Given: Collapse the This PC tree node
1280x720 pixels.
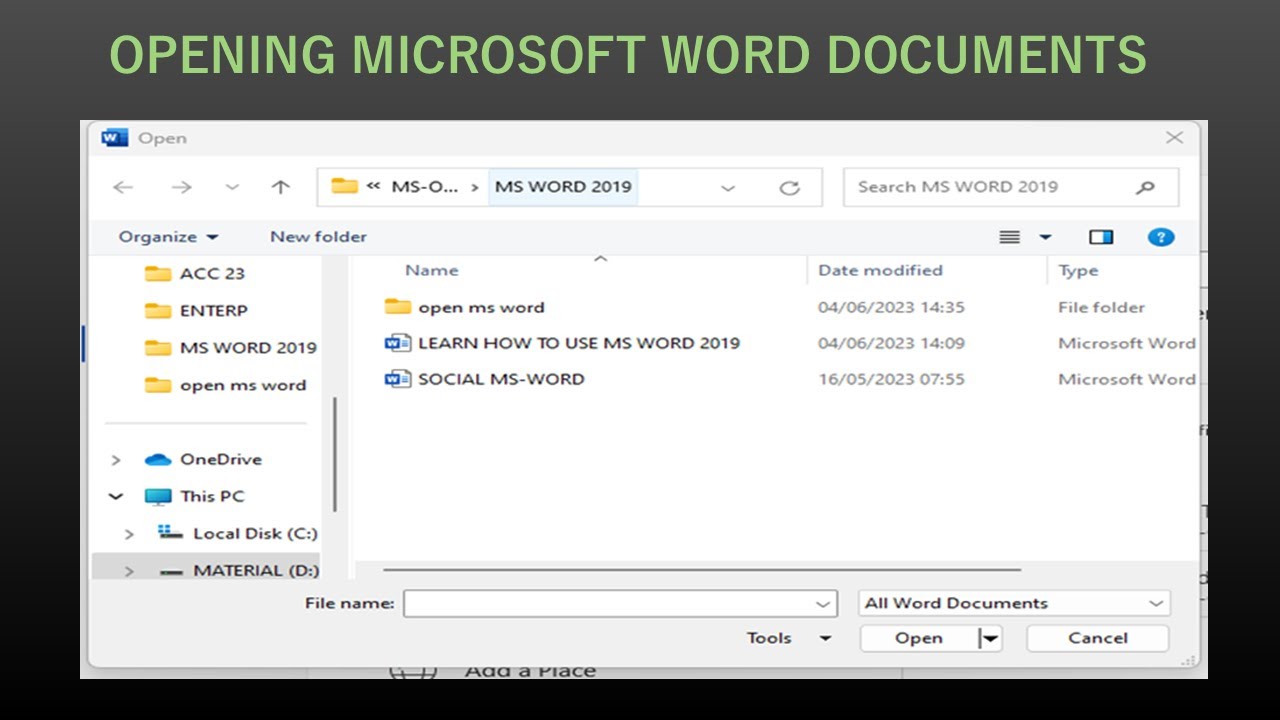Looking at the screenshot, I should [116, 496].
